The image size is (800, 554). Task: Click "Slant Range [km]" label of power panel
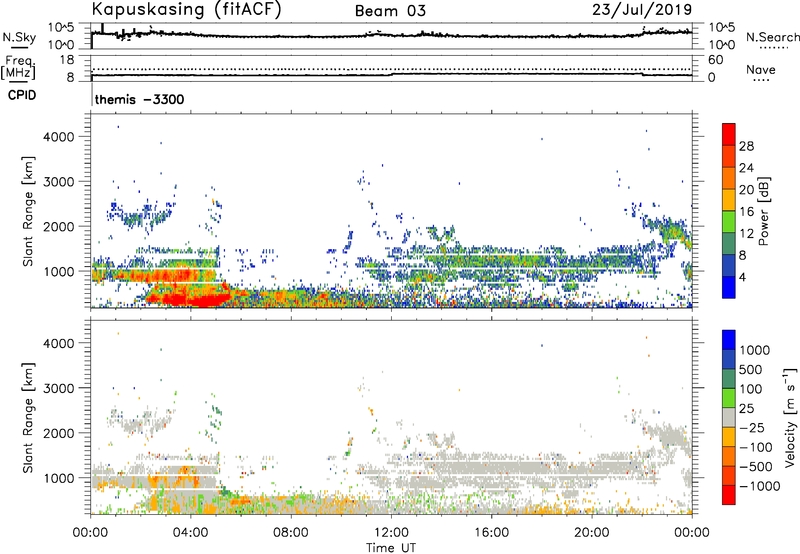[x=28, y=211]
